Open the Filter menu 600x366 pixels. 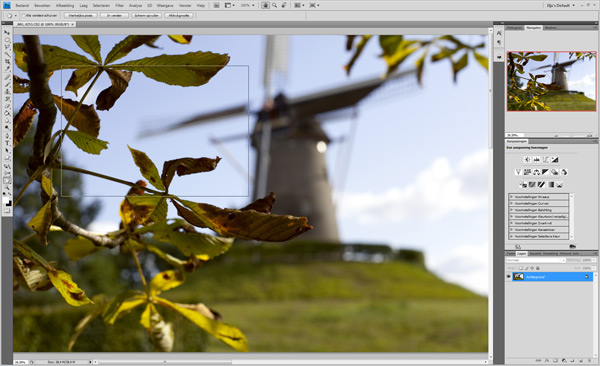pyautogui.click(x=120, y=5)
